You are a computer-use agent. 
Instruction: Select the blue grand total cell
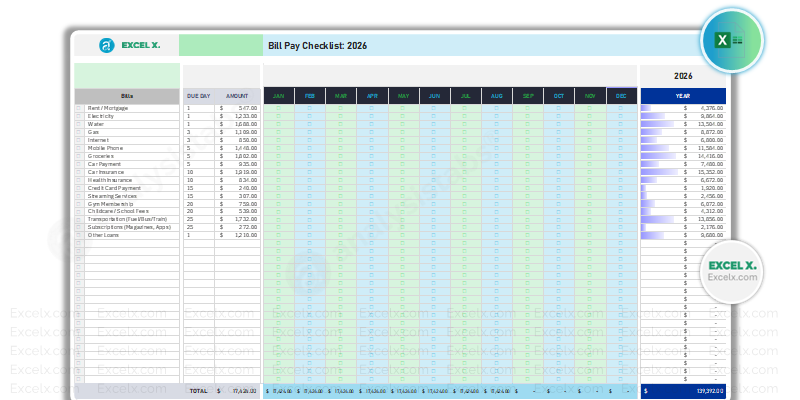[683, 390]
